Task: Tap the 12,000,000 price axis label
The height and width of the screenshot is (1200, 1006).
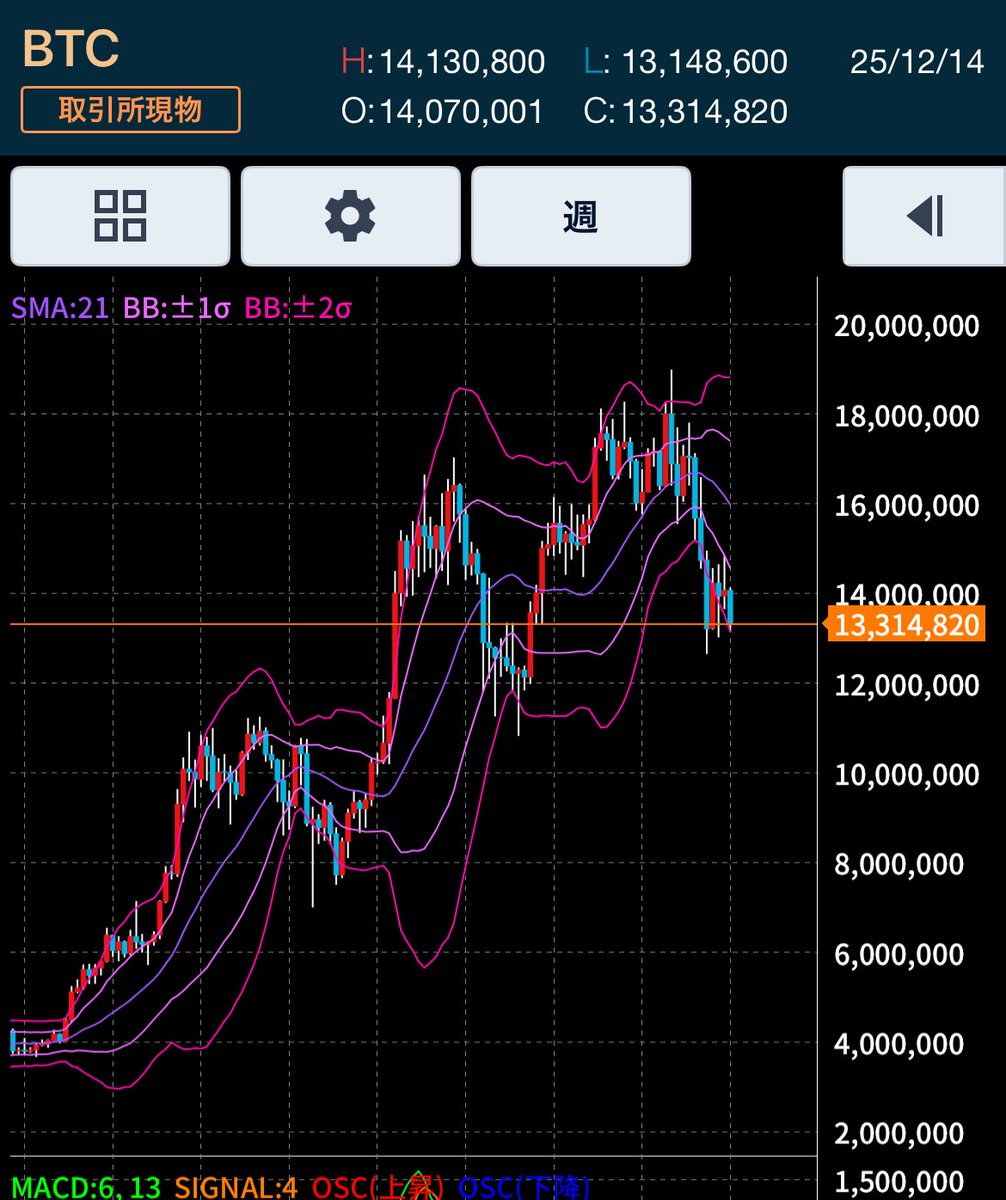Action: pos(907,684)
